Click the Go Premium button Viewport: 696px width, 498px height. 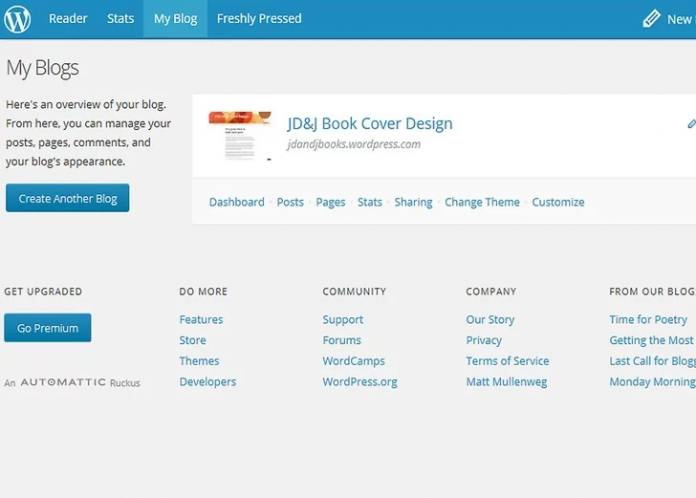point(47,328)
